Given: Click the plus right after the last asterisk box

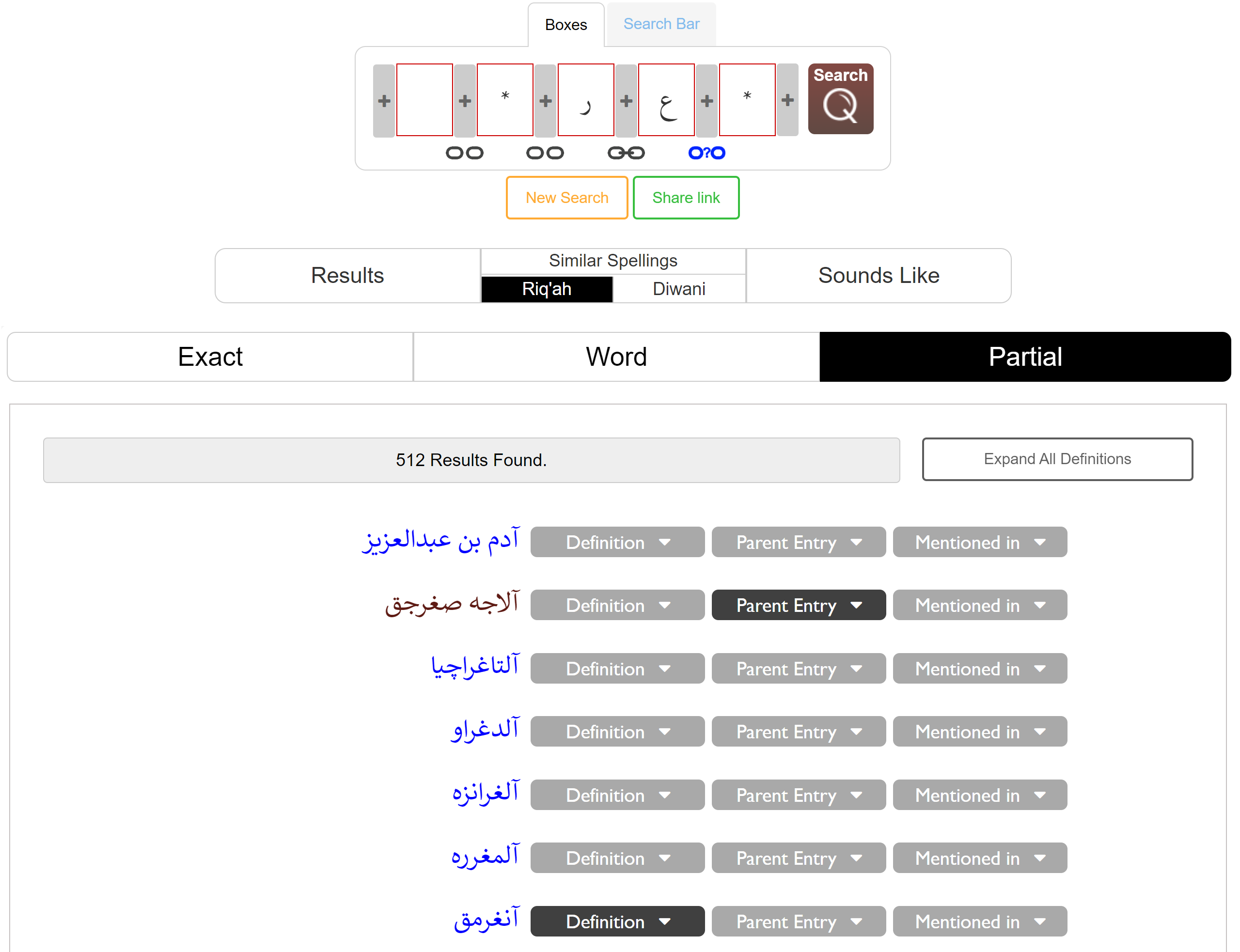Looking at the screenshot, I should coord(787,100).
